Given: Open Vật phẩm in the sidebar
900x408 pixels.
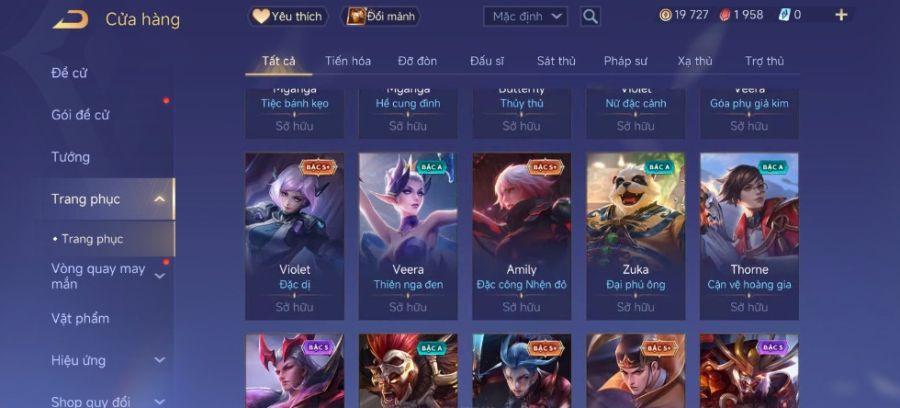Looking at the screenshot, I should [80, 318].
